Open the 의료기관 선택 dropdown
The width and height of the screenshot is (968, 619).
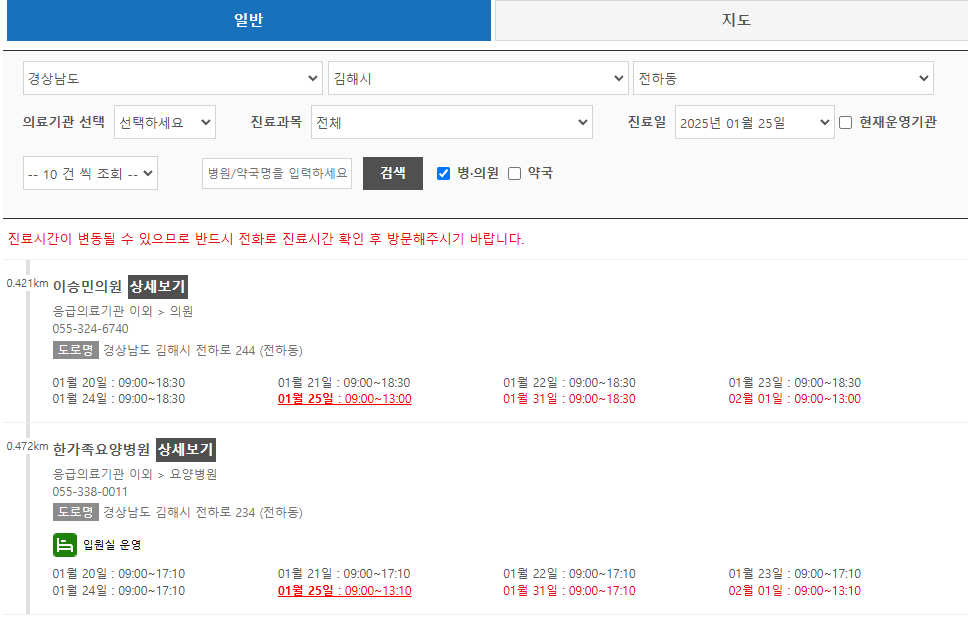pos(165,122)
